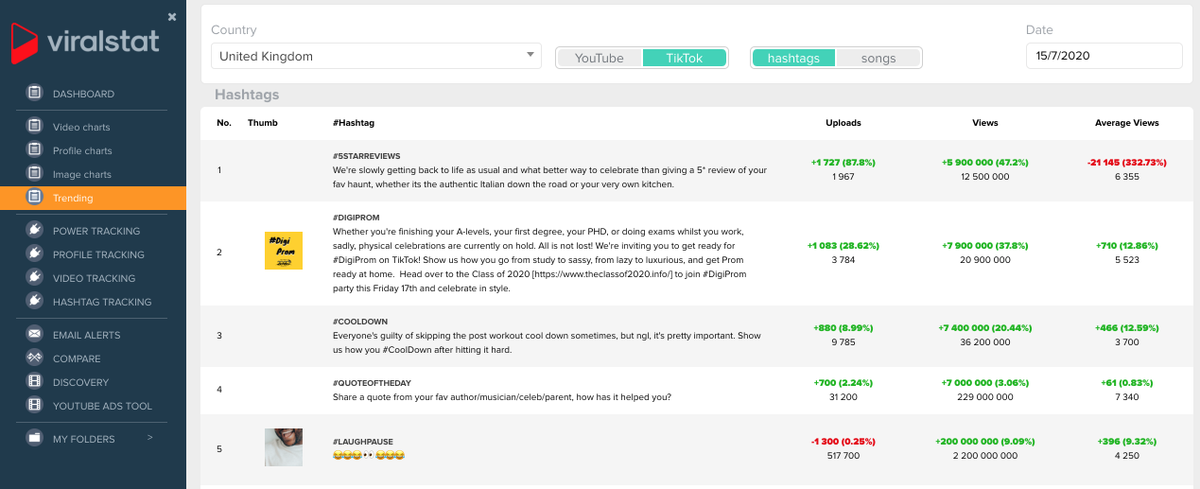The height and width of the screenshot is (489, 1200).
Task: Click the #DIGIPROM hashtag title
Action: coord(356,216)
